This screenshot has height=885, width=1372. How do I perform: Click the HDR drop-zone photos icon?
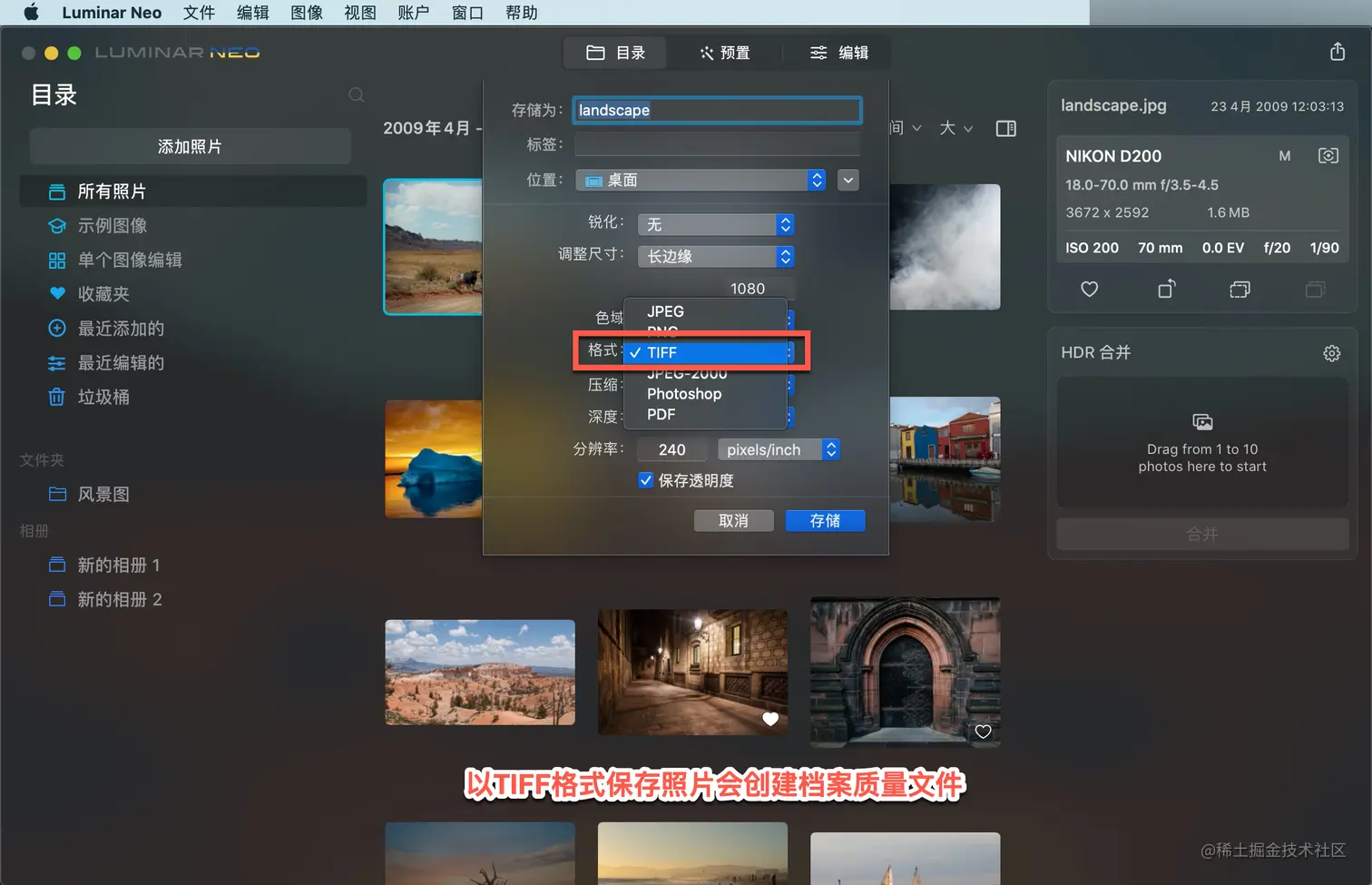(x=1202, y=422)
